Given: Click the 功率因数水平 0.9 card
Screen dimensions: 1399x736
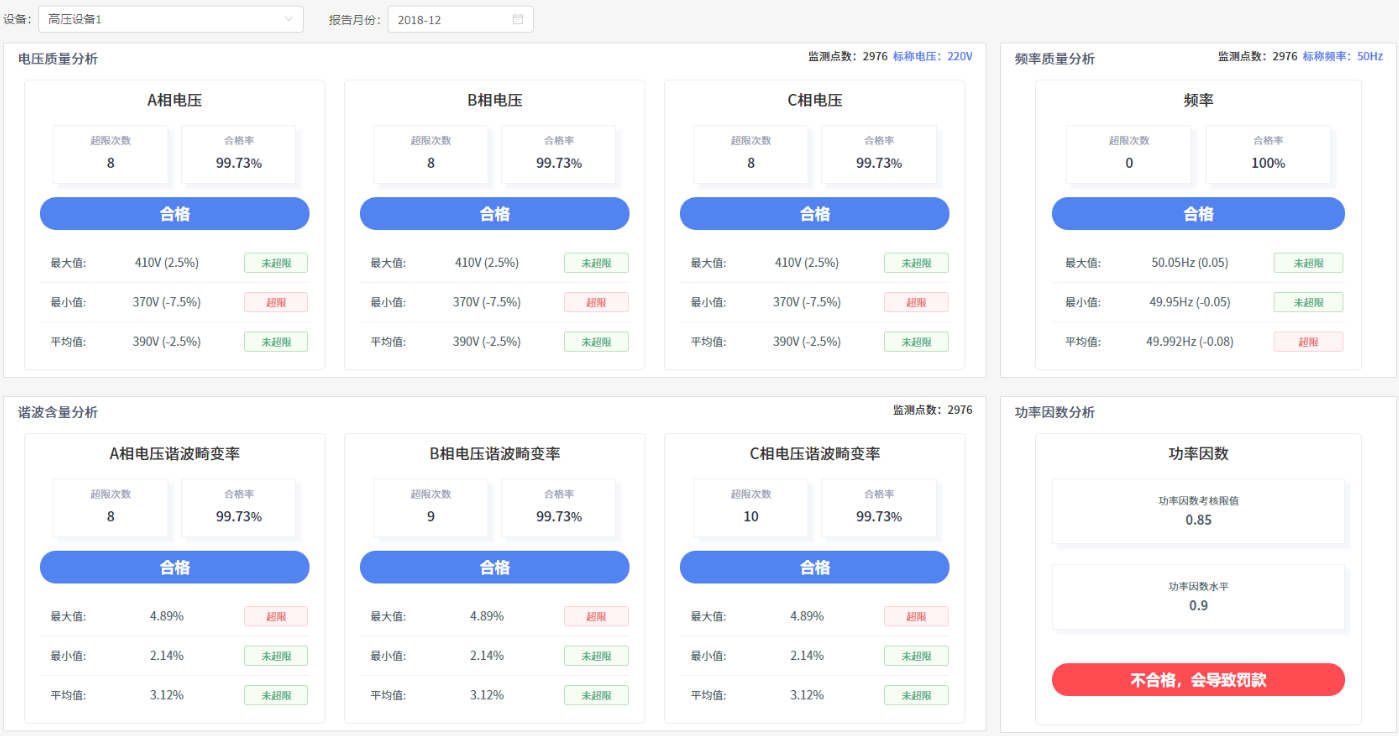Looking at the screenshot, I should pos(1198,597).
